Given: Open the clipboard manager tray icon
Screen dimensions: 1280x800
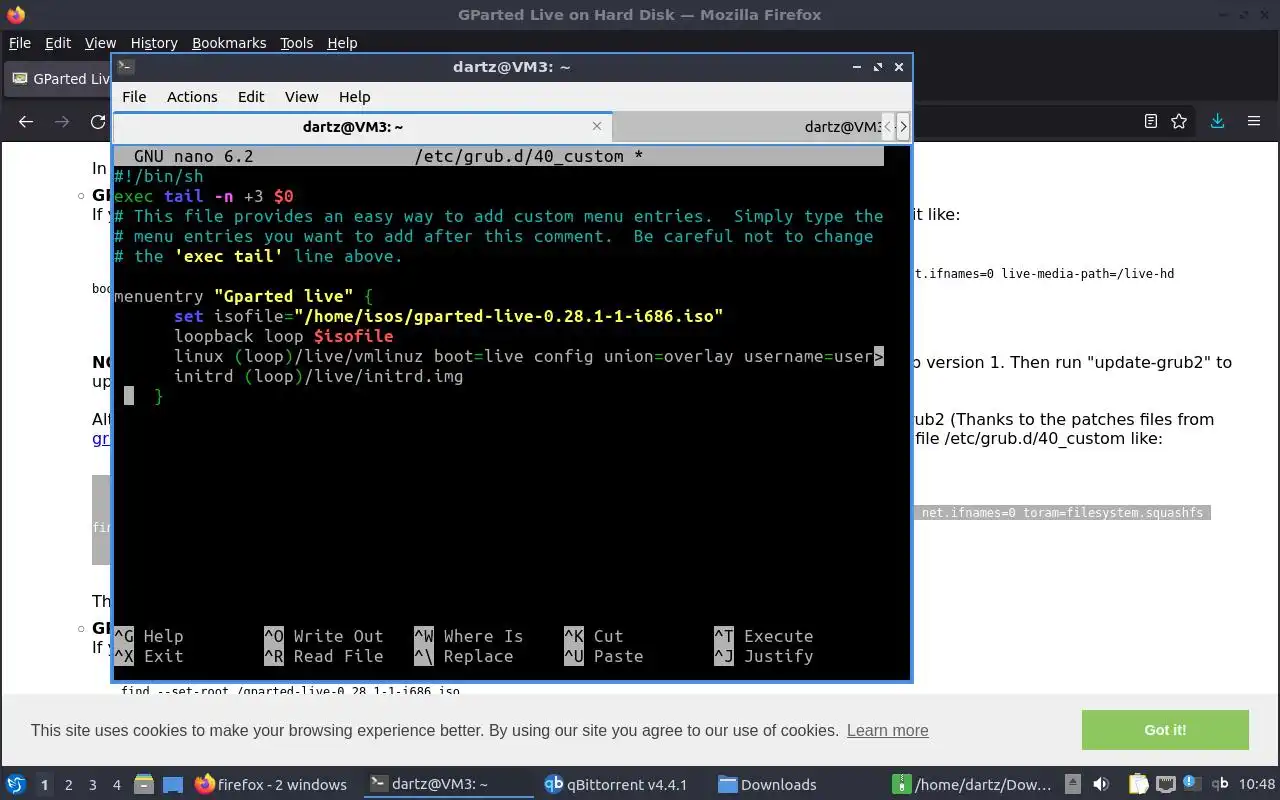Looking at the screenshot, I should coord(1138,784).
